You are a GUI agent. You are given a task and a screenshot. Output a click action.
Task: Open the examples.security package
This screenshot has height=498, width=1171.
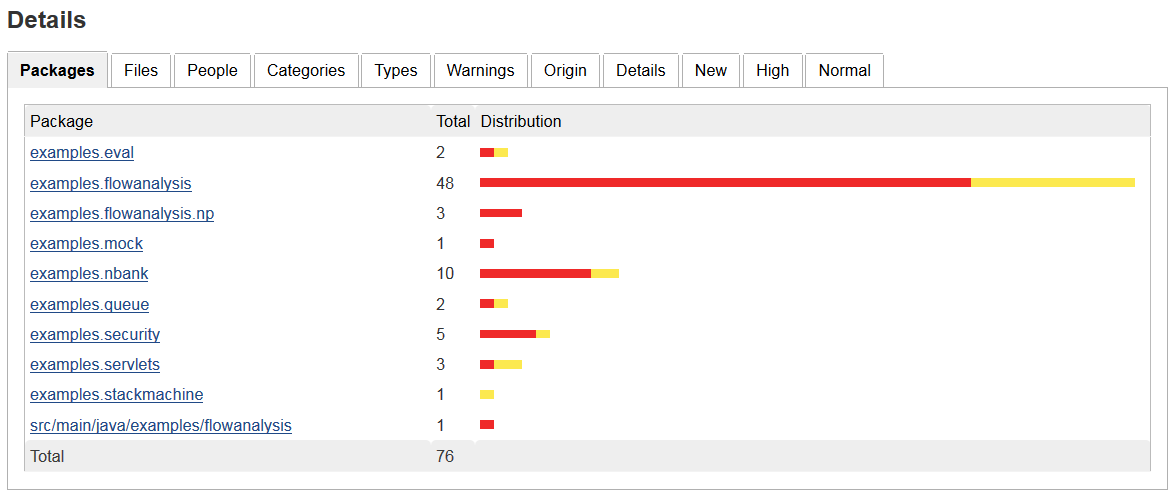click(x=95, y=334)
